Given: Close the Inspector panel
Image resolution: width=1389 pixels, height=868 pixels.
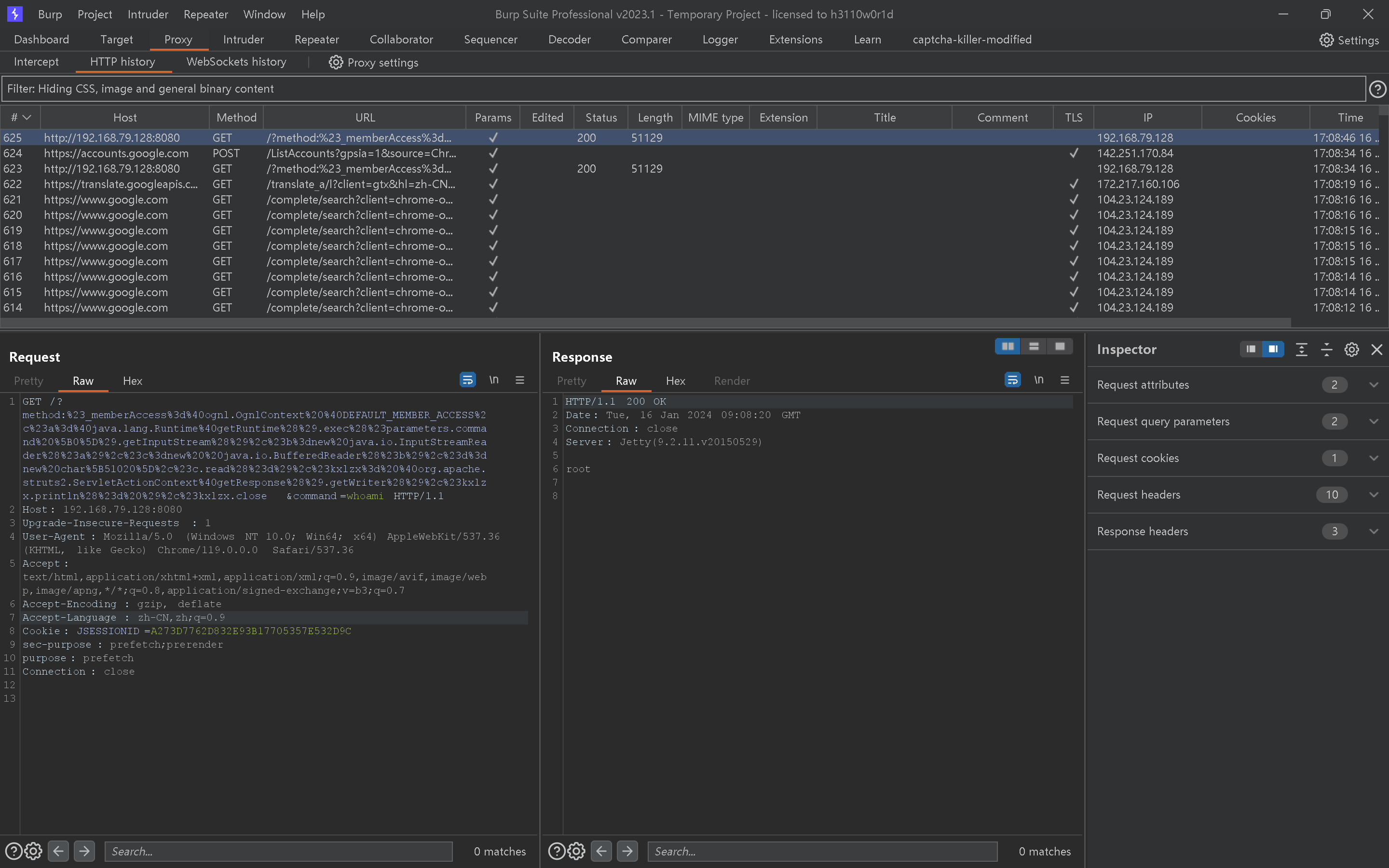Looking at the screenshot, I should pyautogui.click(x=1376, y=349).
